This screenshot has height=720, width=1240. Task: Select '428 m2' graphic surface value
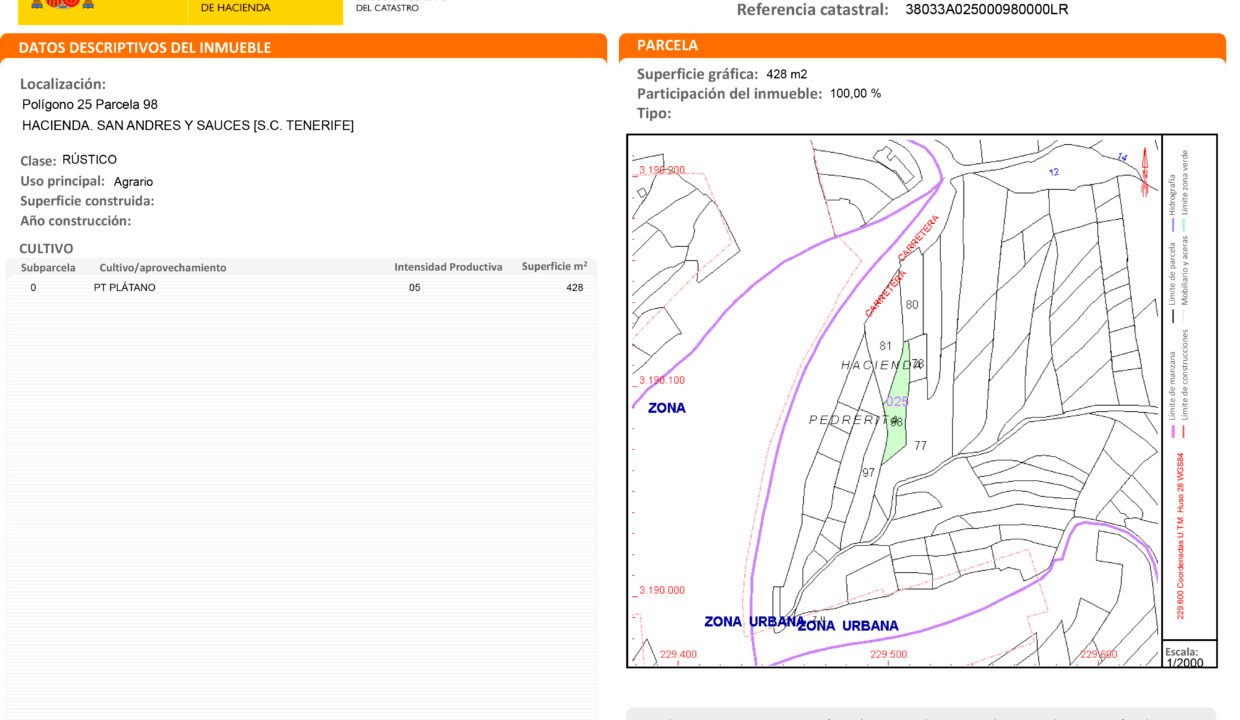point(787,74)
